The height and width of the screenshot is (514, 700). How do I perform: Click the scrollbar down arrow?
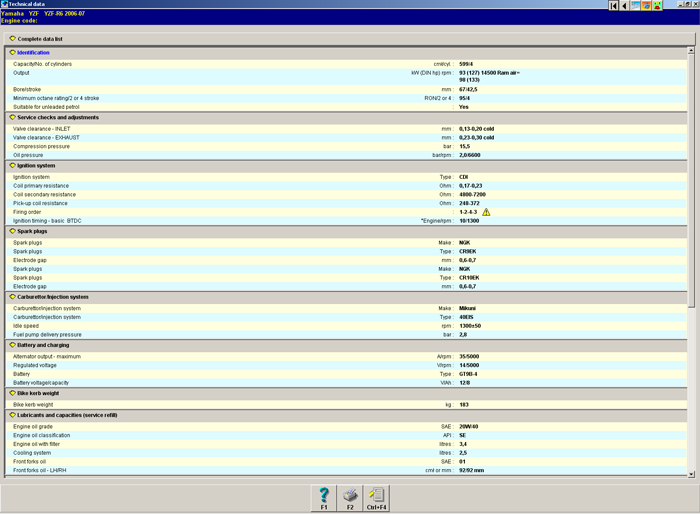(691, 471)
